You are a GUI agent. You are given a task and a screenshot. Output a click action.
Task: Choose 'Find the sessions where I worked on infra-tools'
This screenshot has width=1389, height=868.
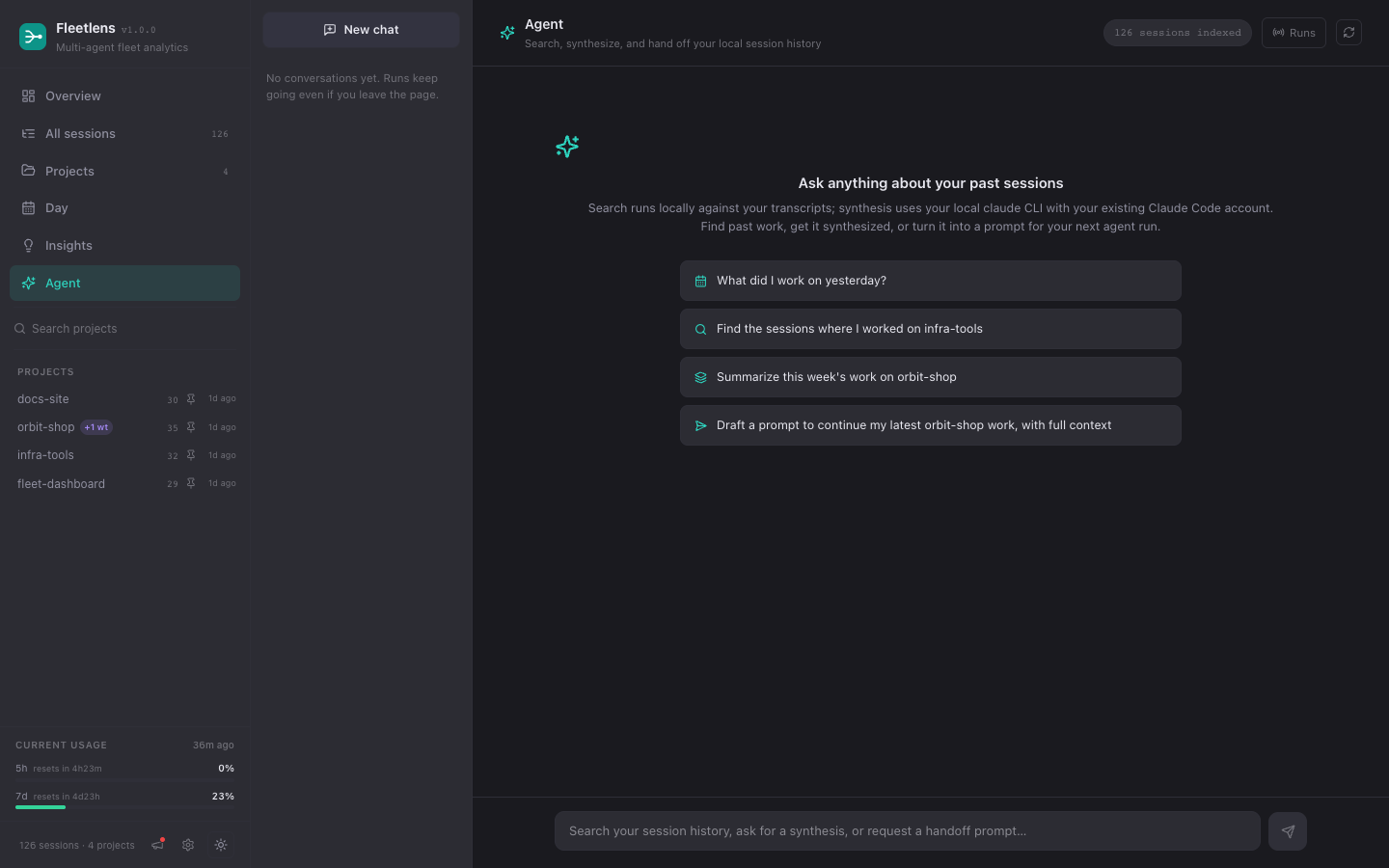(x=931, y=329)
